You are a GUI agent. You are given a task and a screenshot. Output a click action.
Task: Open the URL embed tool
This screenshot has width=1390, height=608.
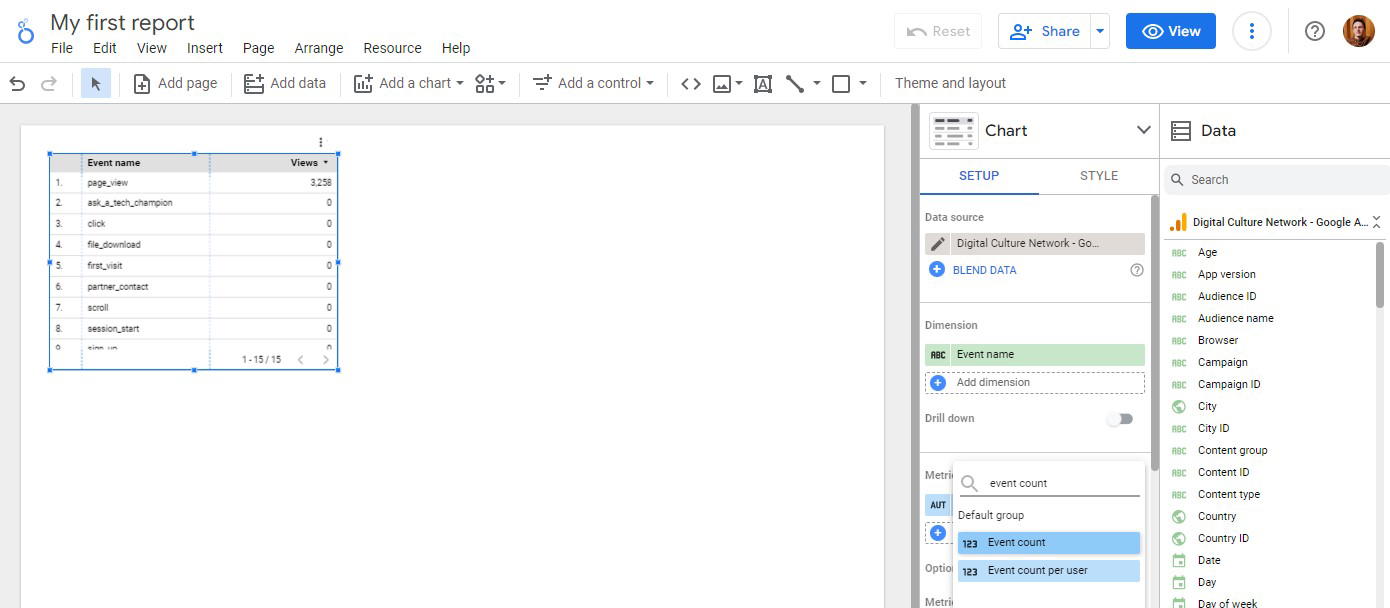(690, 83)
